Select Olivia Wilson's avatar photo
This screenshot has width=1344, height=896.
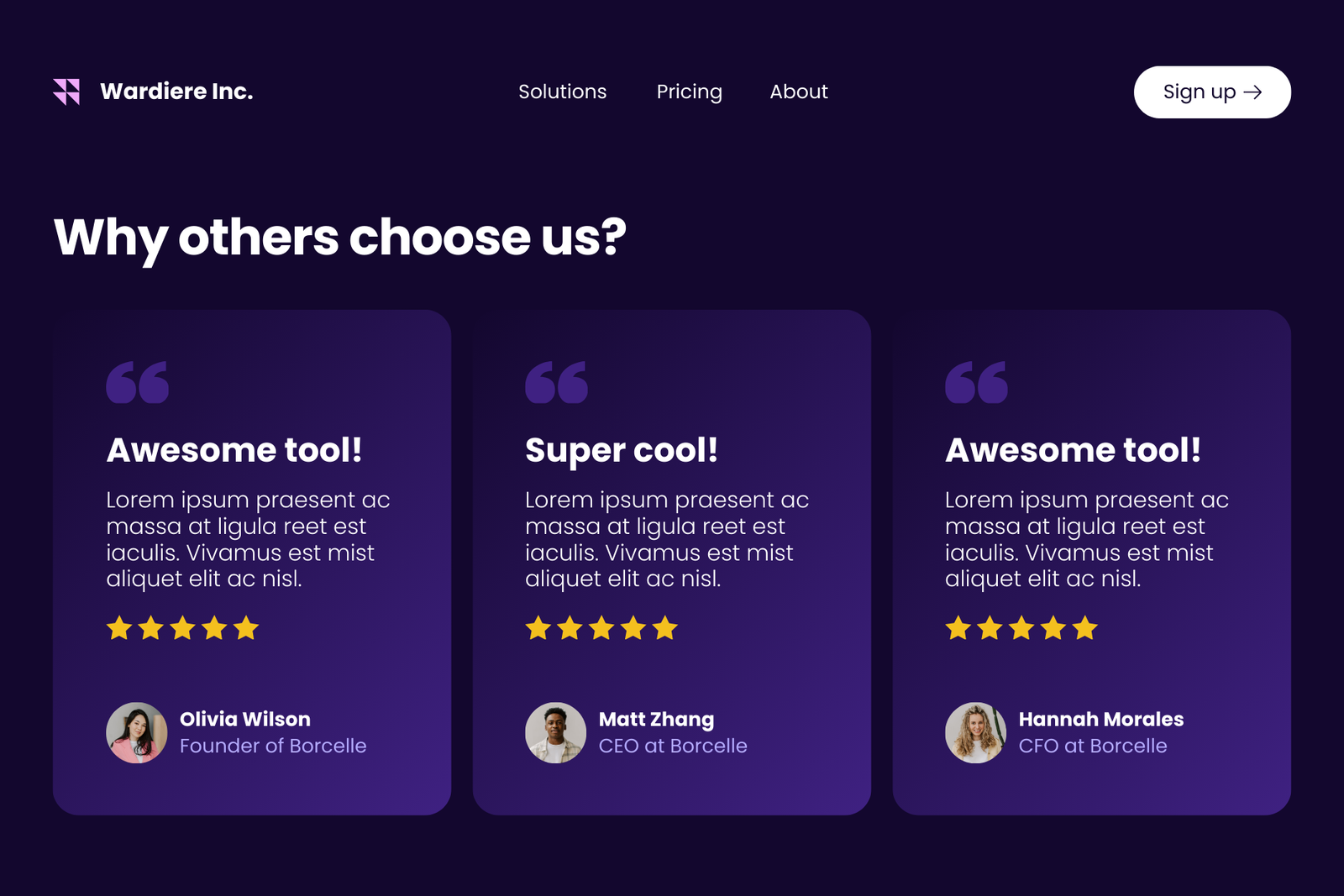pos(136,732)
